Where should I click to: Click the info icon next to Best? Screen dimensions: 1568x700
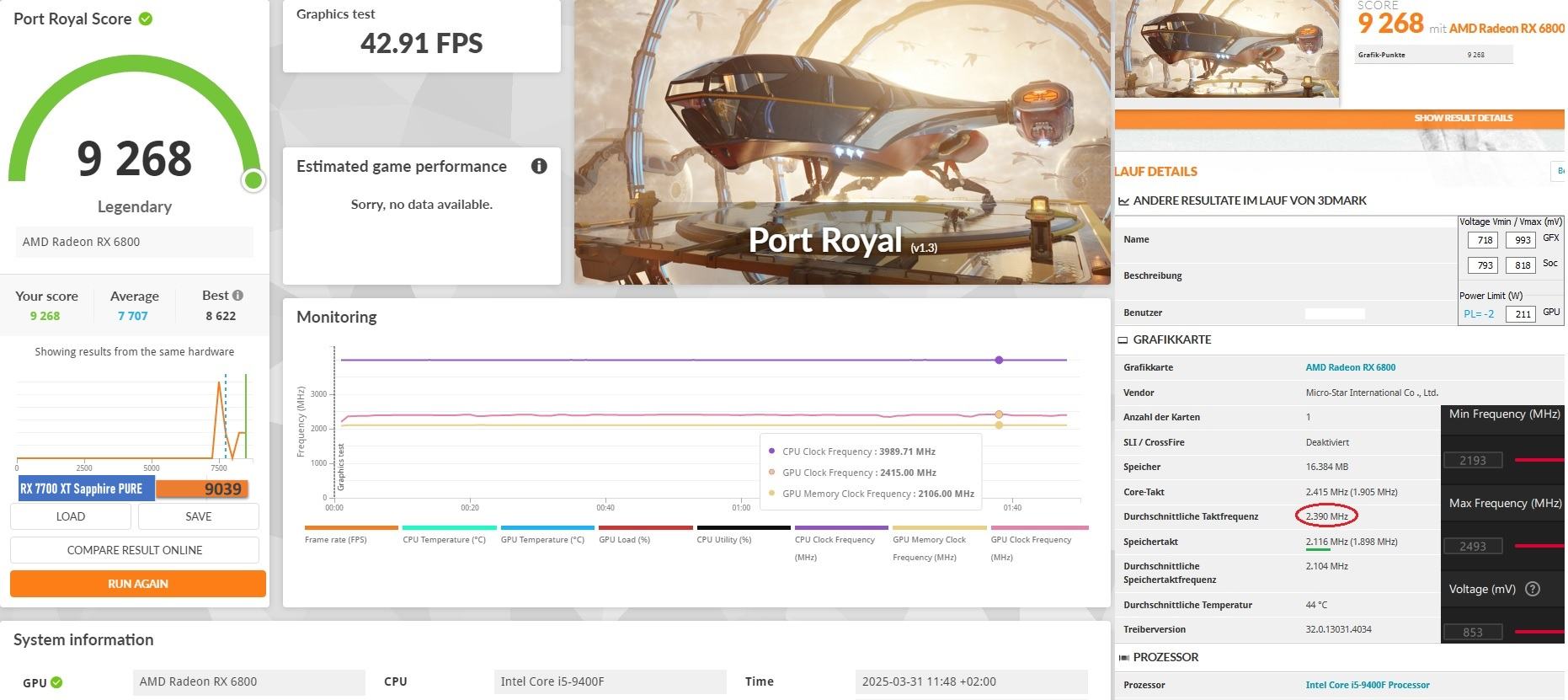238,295
